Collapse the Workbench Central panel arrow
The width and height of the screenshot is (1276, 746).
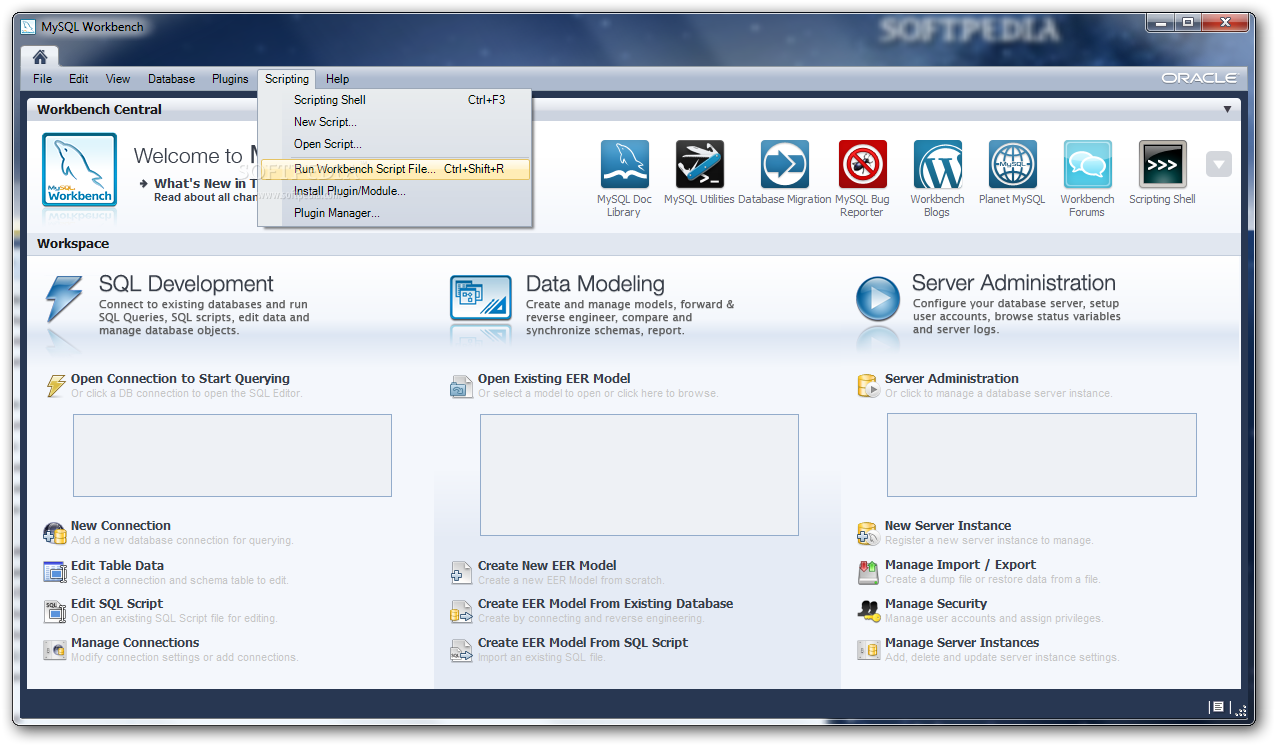pyautogui.click(x=1227, y=109)
